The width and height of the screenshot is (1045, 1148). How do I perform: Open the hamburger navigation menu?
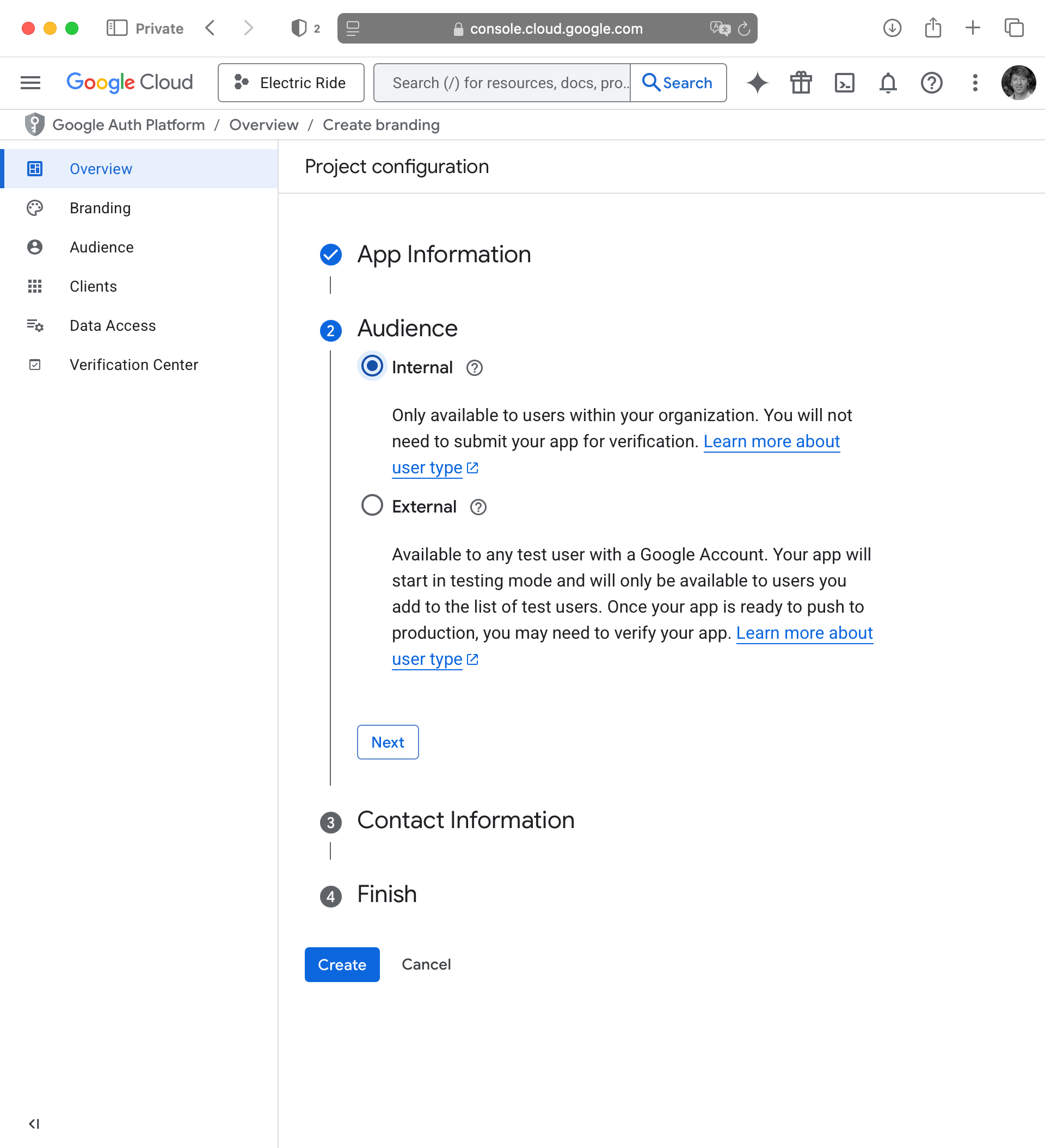30,83
